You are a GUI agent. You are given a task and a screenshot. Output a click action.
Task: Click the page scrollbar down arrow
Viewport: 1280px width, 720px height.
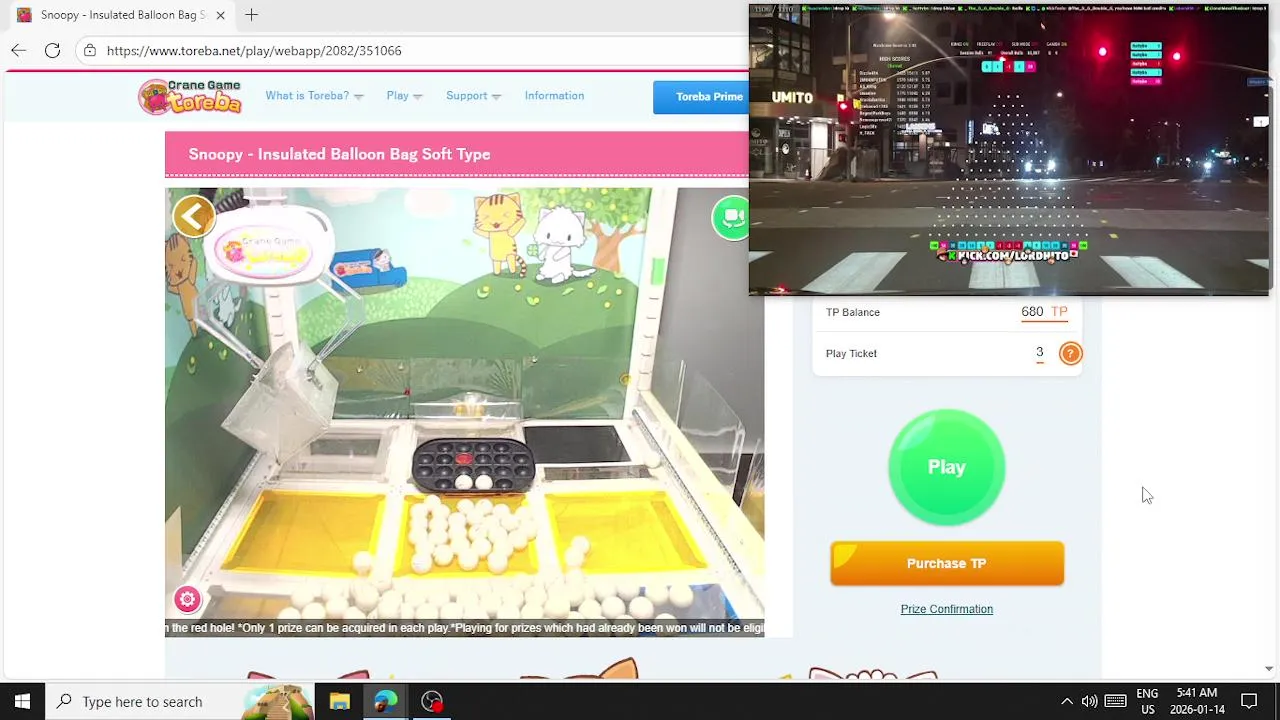tap(1269, 668)
